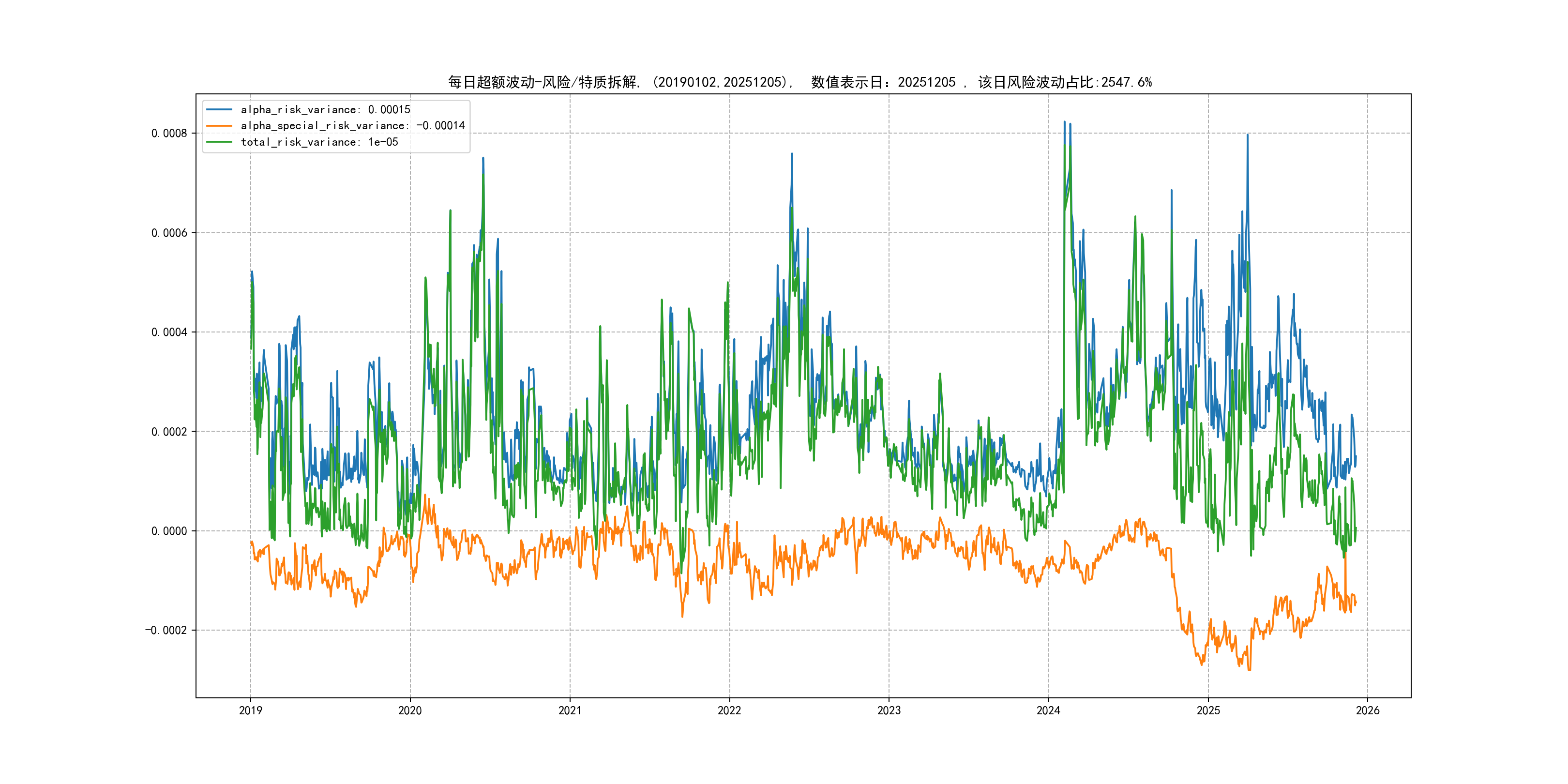The width and height of the screenshot is (1568, 784).
Task: Select the alpha_special_risk_variance: -0.00014 legend label
Action: (352, 125)
